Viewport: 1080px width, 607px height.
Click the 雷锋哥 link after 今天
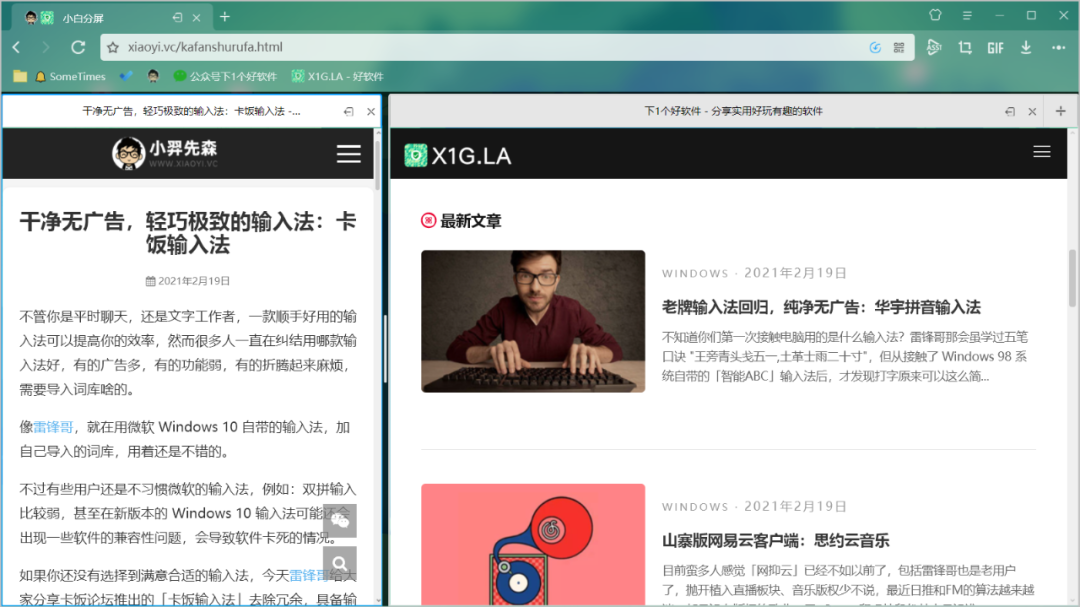(309, 575)
